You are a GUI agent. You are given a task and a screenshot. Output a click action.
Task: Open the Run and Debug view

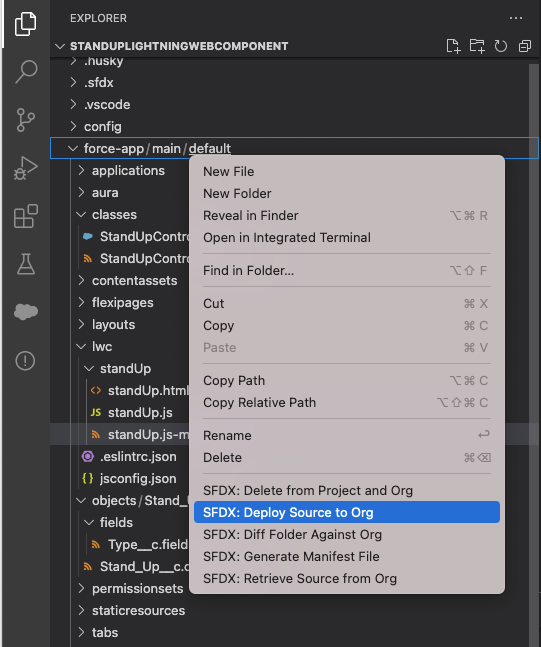pos(26,168)
